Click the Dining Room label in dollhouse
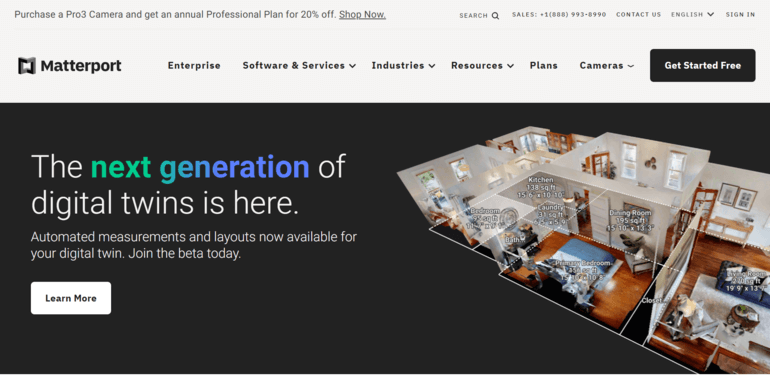 (630, 221)
